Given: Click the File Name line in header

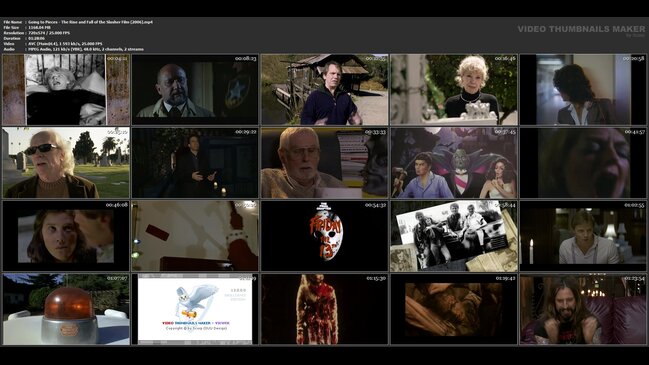Looking at the screenshot, I should click(78, 22).
